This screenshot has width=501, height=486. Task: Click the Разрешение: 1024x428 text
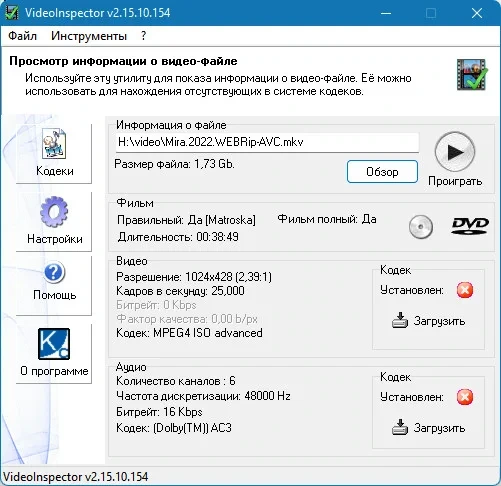pyautogui.click(x=194, y=277)
